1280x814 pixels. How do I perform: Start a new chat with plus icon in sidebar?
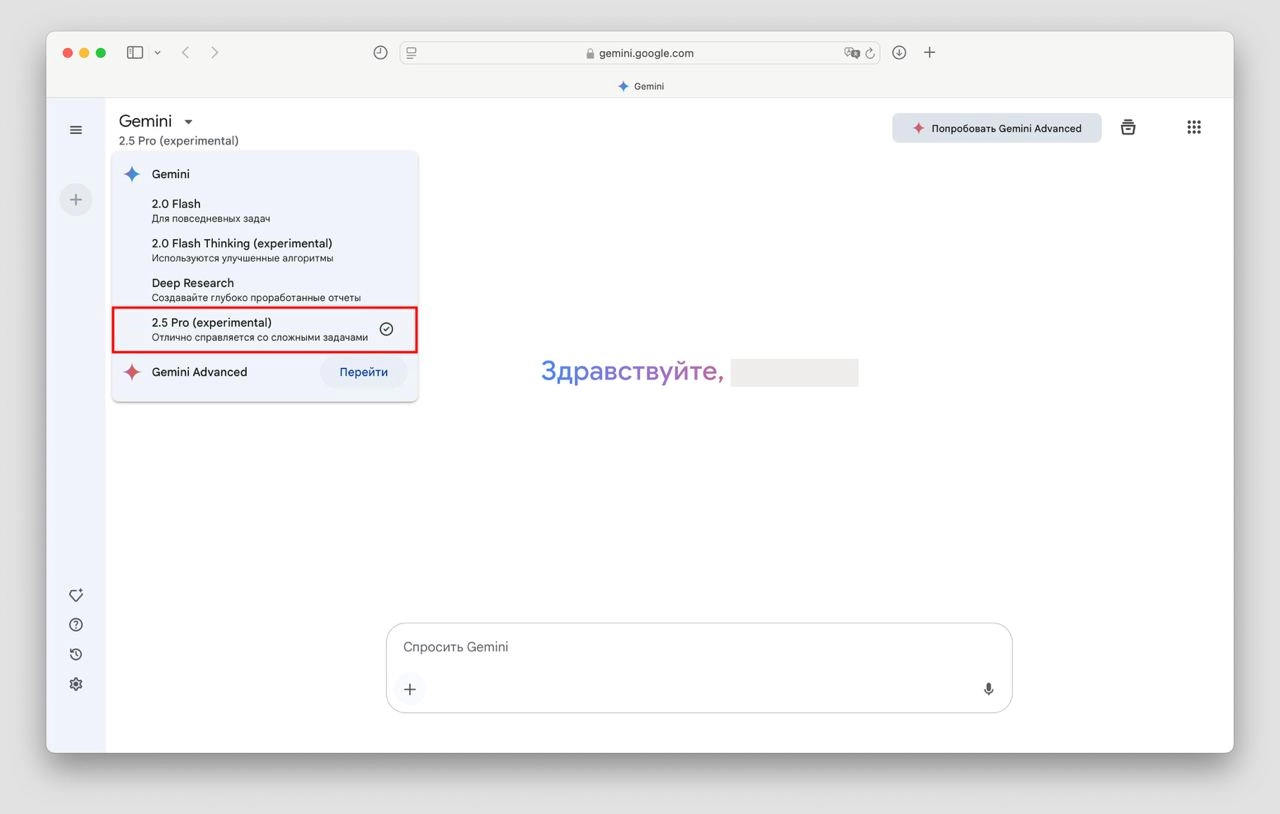pos(76,200)
